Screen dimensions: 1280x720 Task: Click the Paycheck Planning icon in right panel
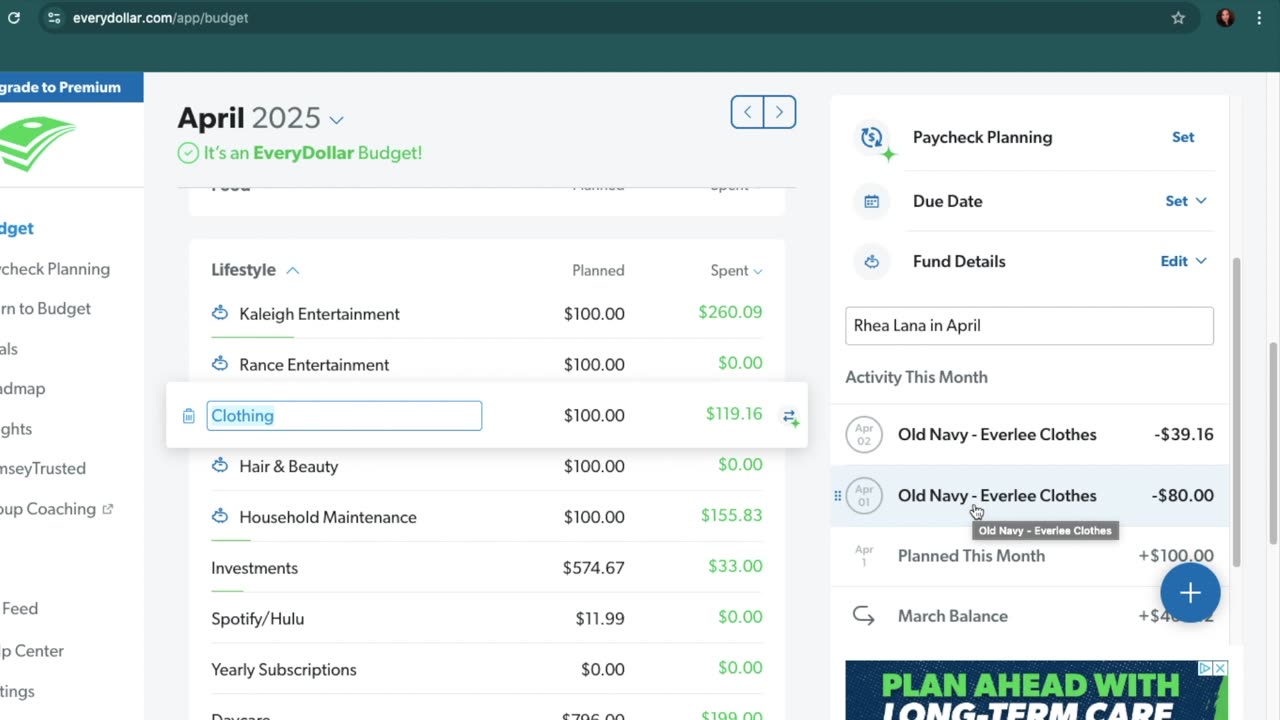click(x=874, y=139)
